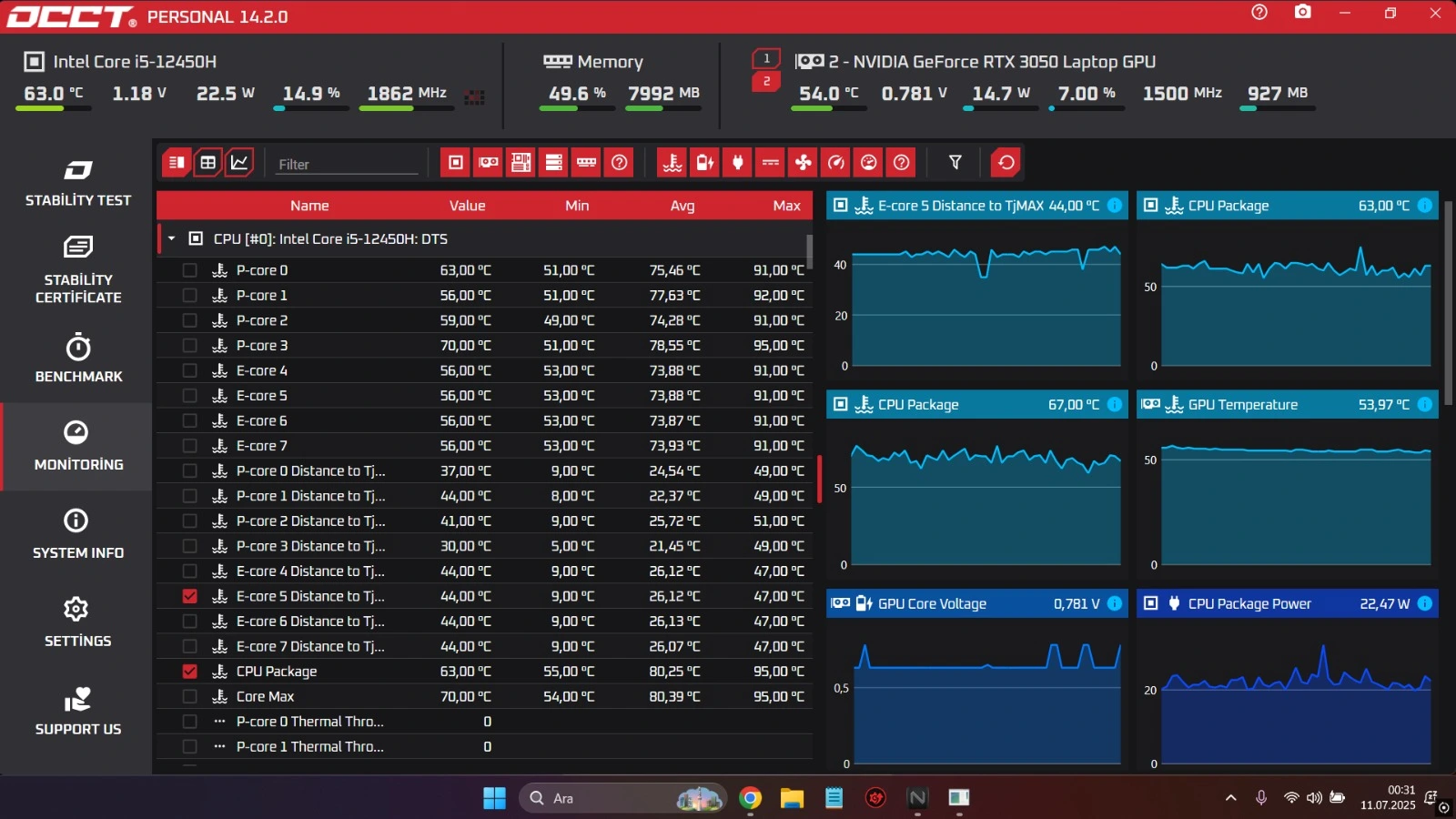
Task: Open the System Info section
Action: (x=77, y=535)
